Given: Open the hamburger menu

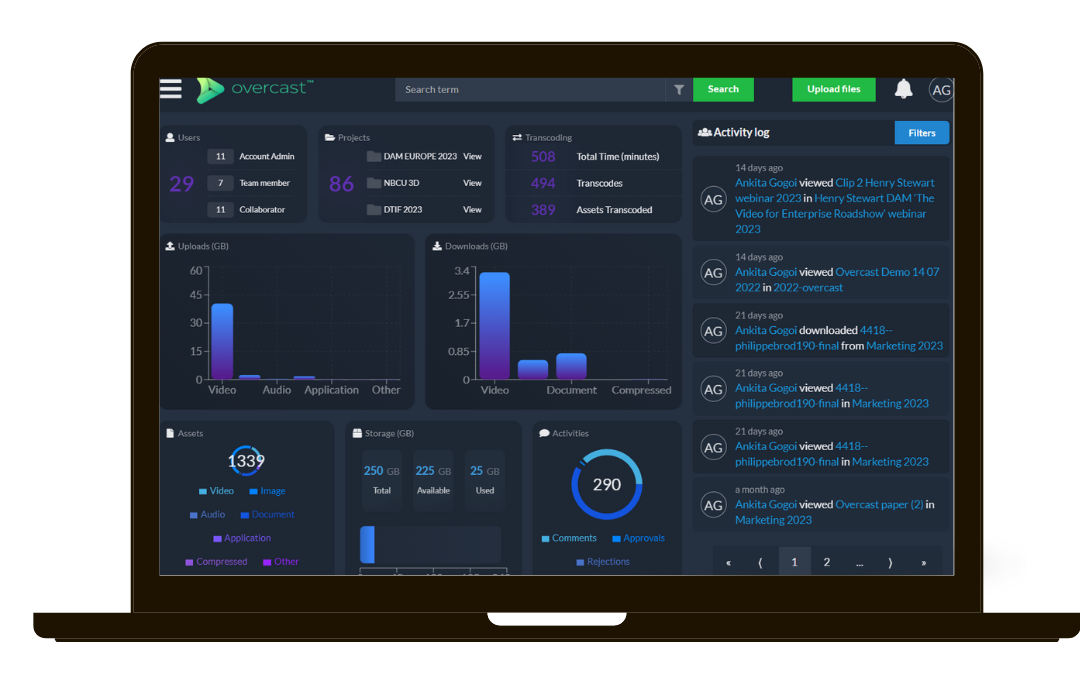Looking at the screenshot, I should pyautogui.click(x=171, y=89).
